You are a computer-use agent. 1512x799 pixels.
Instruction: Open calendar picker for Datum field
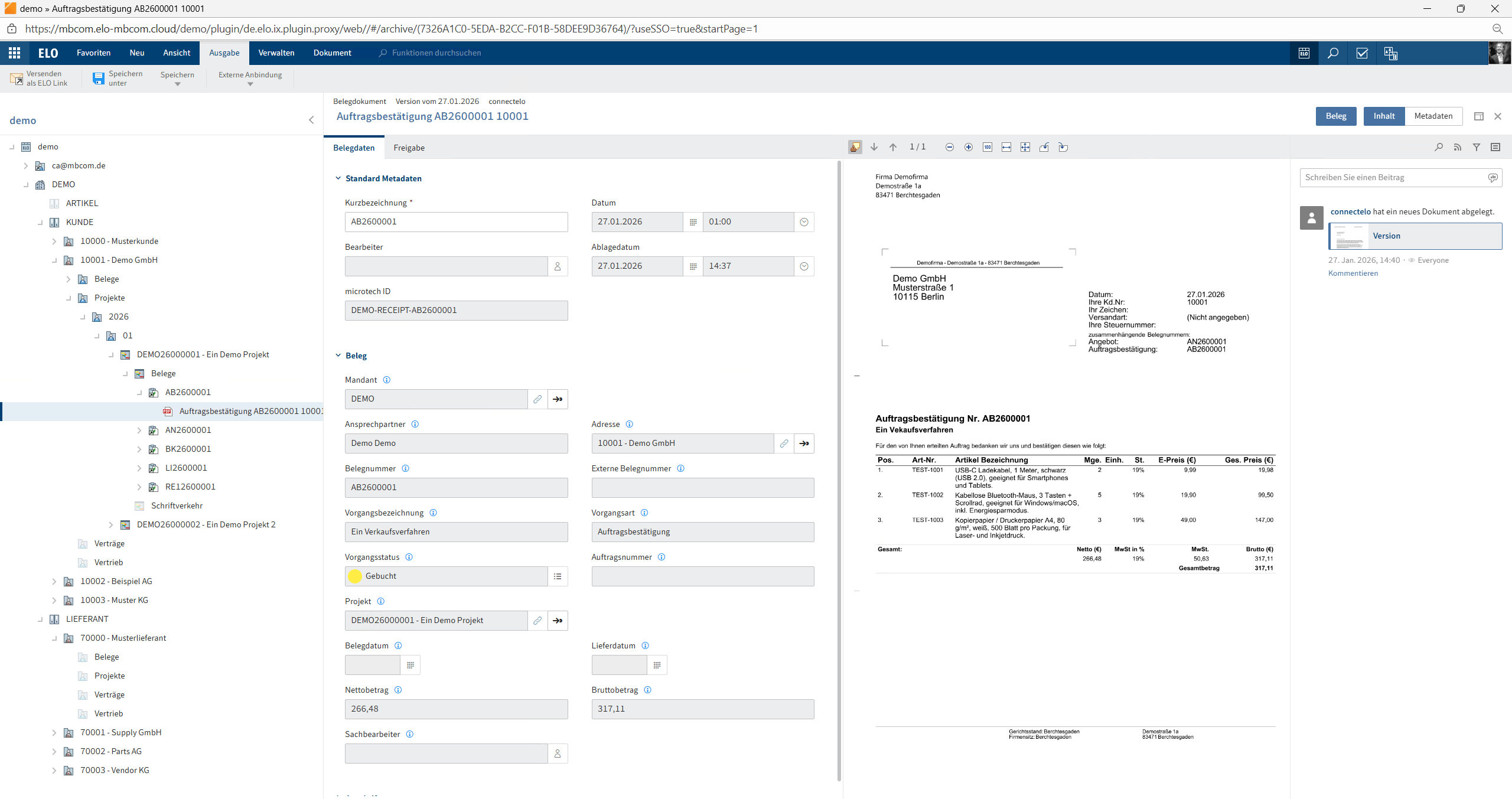pos(693,222)
